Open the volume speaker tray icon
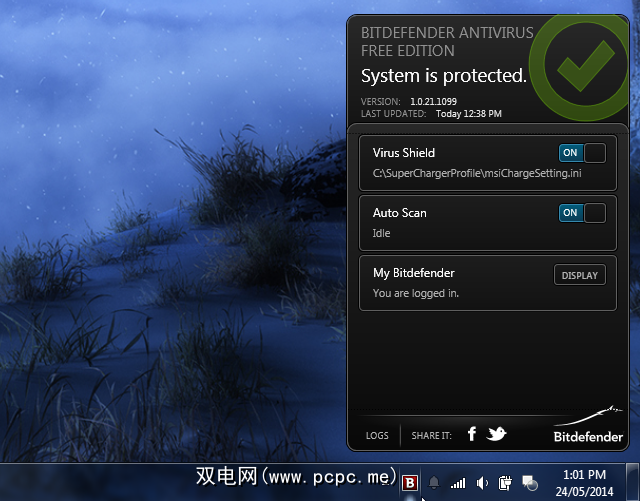640x501 pixels. pyautogui.click(x=482, y=483)
